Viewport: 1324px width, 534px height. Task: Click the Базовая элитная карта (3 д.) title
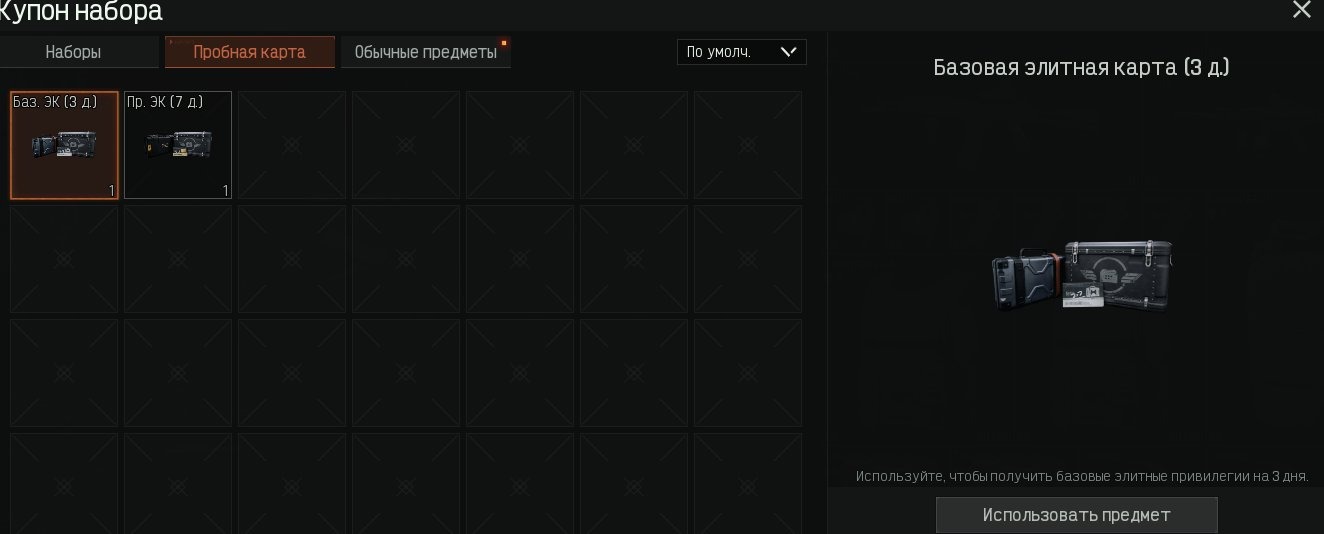tap(1081, 67)
